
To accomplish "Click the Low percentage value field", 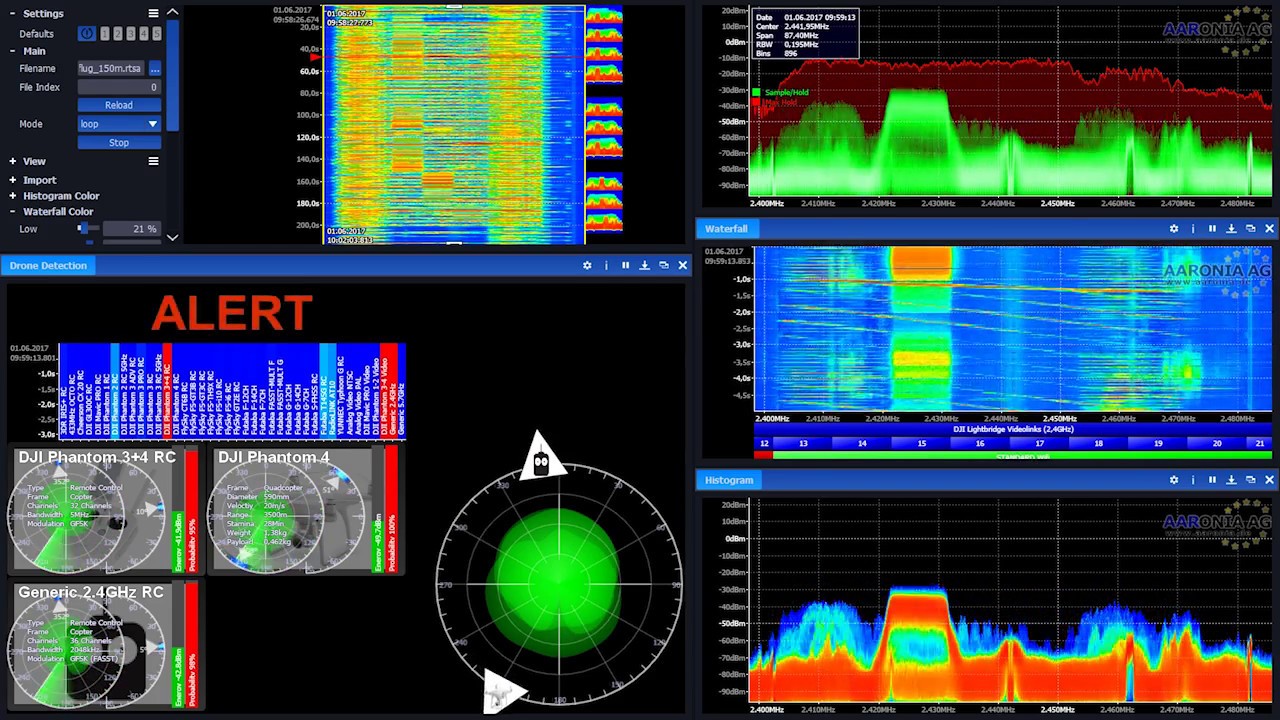I will point(133,229).
